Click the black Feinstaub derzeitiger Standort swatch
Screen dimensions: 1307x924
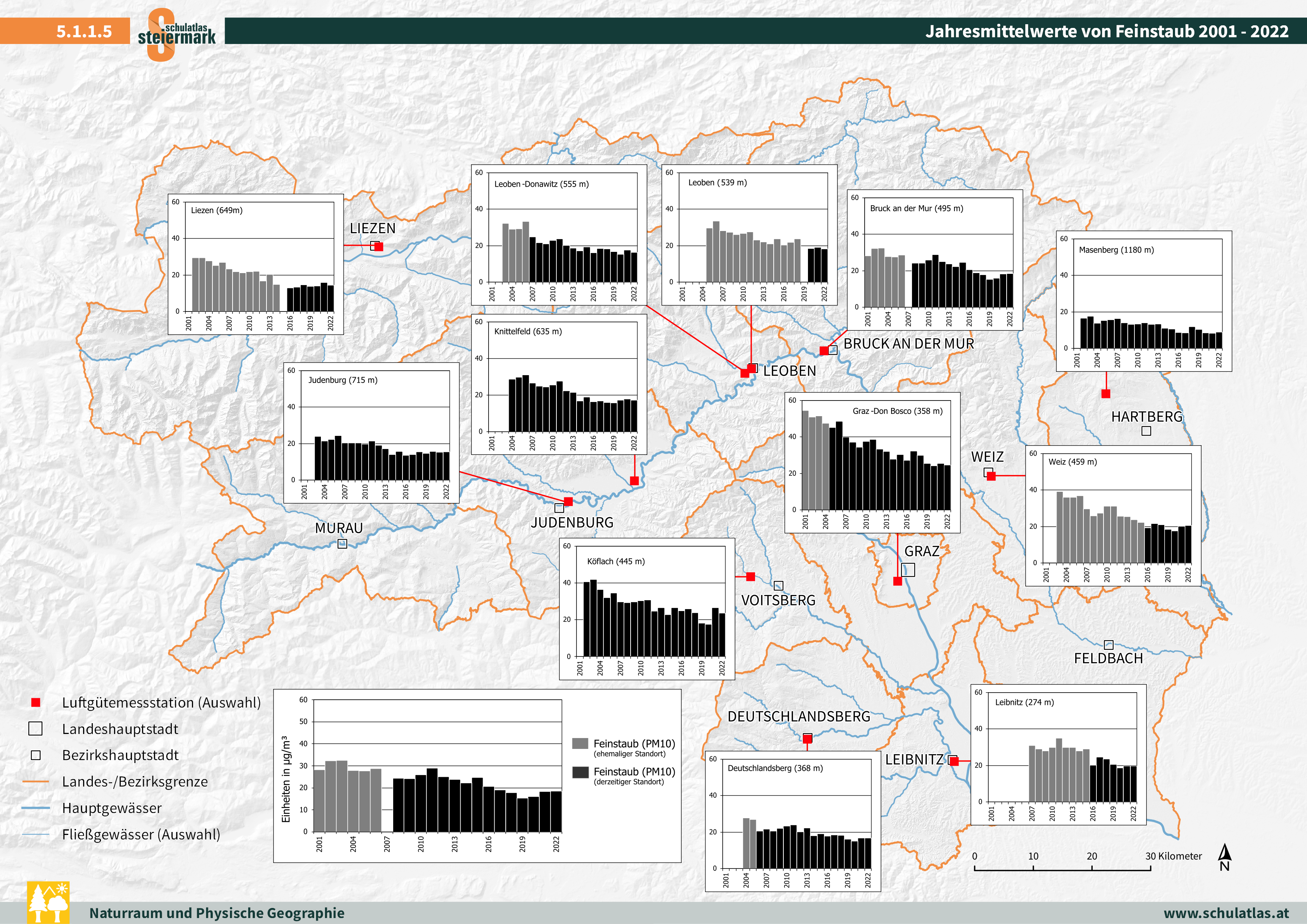580,772
